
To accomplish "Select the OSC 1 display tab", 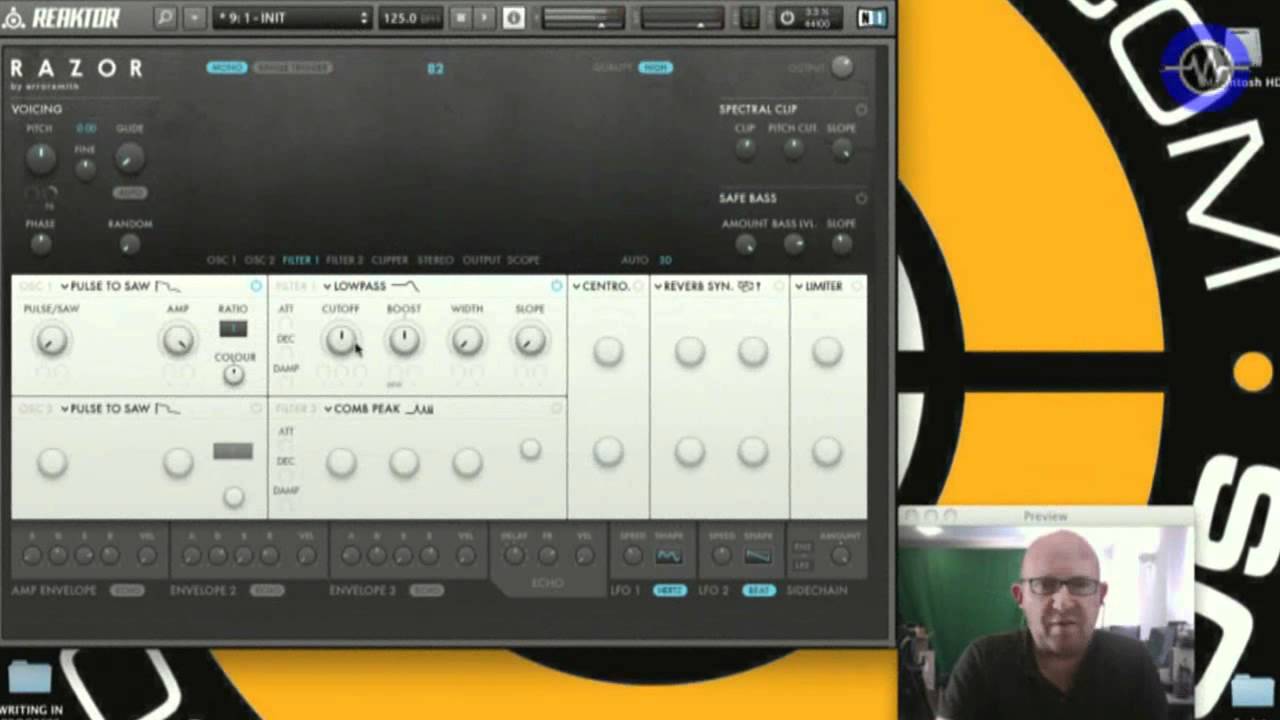I will click(221, 260).
